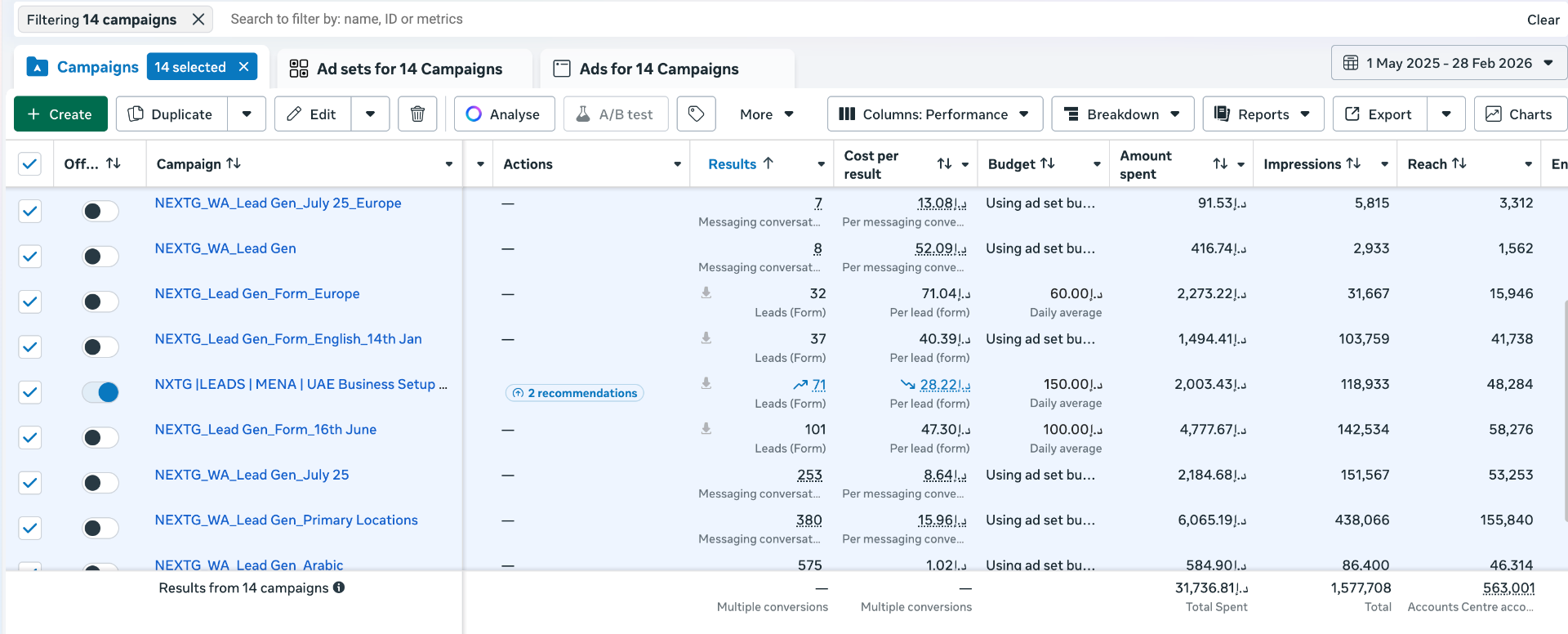Turn on NEXTG_Lead Gen_Form_English_14th Jan switch
Screen dimensions: 1568x634
(x=100, y=347)
